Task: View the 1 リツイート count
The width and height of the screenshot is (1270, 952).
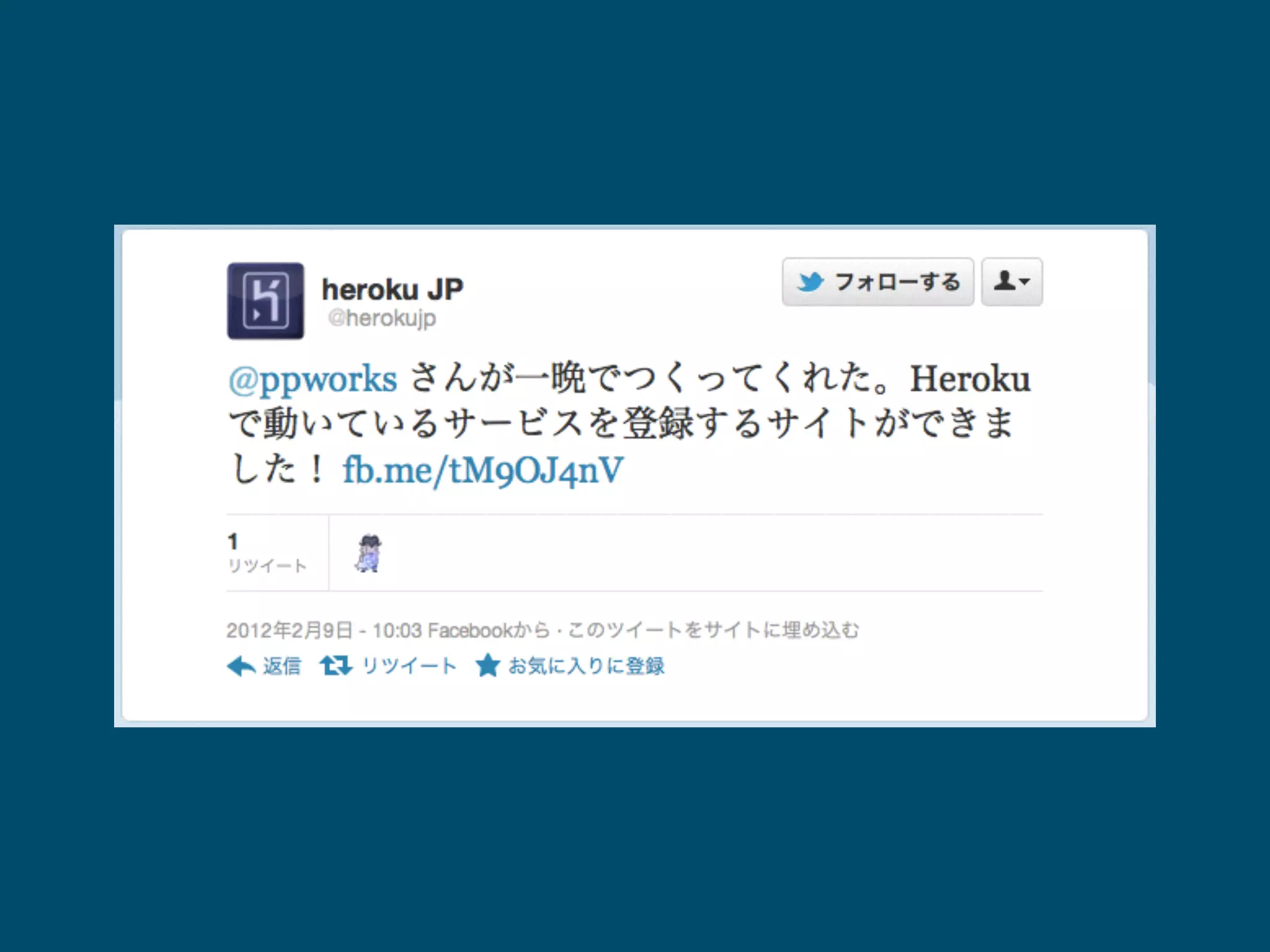Action: point(267,553)
